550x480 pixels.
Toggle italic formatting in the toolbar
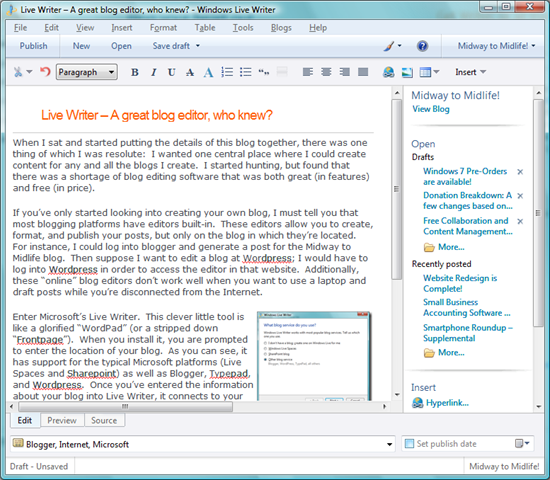[x=153, y=73]
